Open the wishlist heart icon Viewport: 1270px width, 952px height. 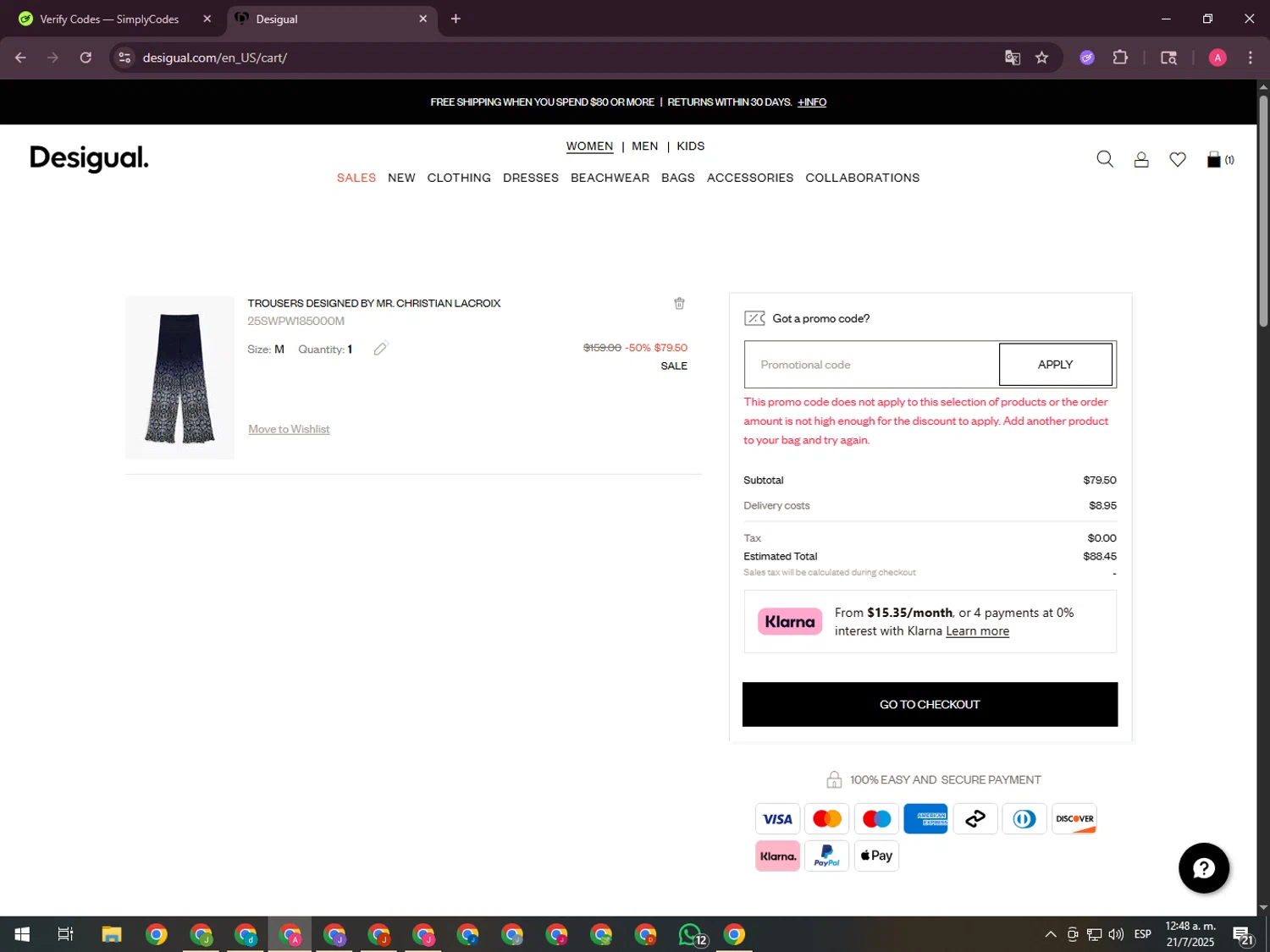pos(1178,159)
